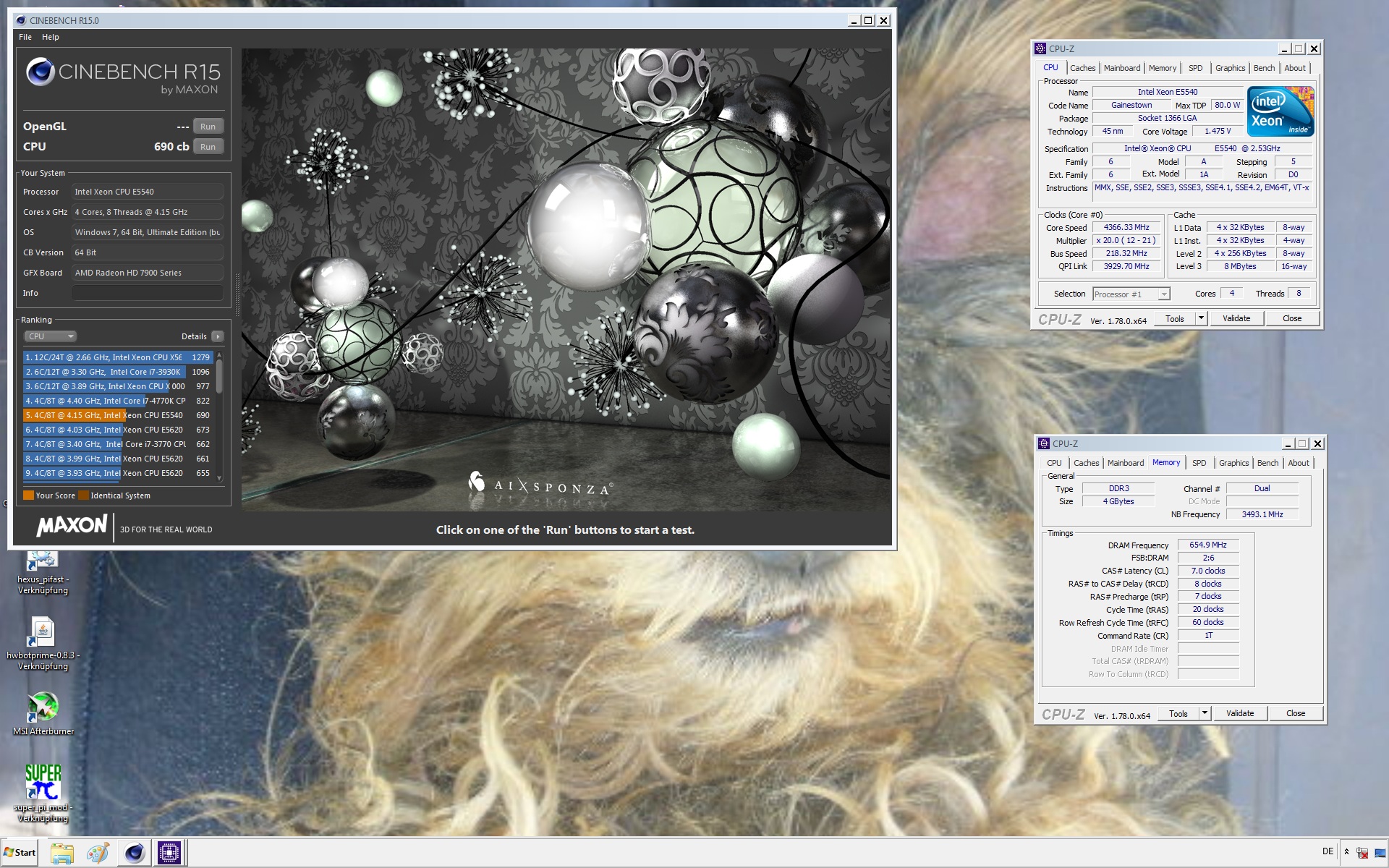Viewport: 1389px width, 868px height.
Task: Show hidden system tray icons
Action: pyautogui.click(x=1346, y=852)
